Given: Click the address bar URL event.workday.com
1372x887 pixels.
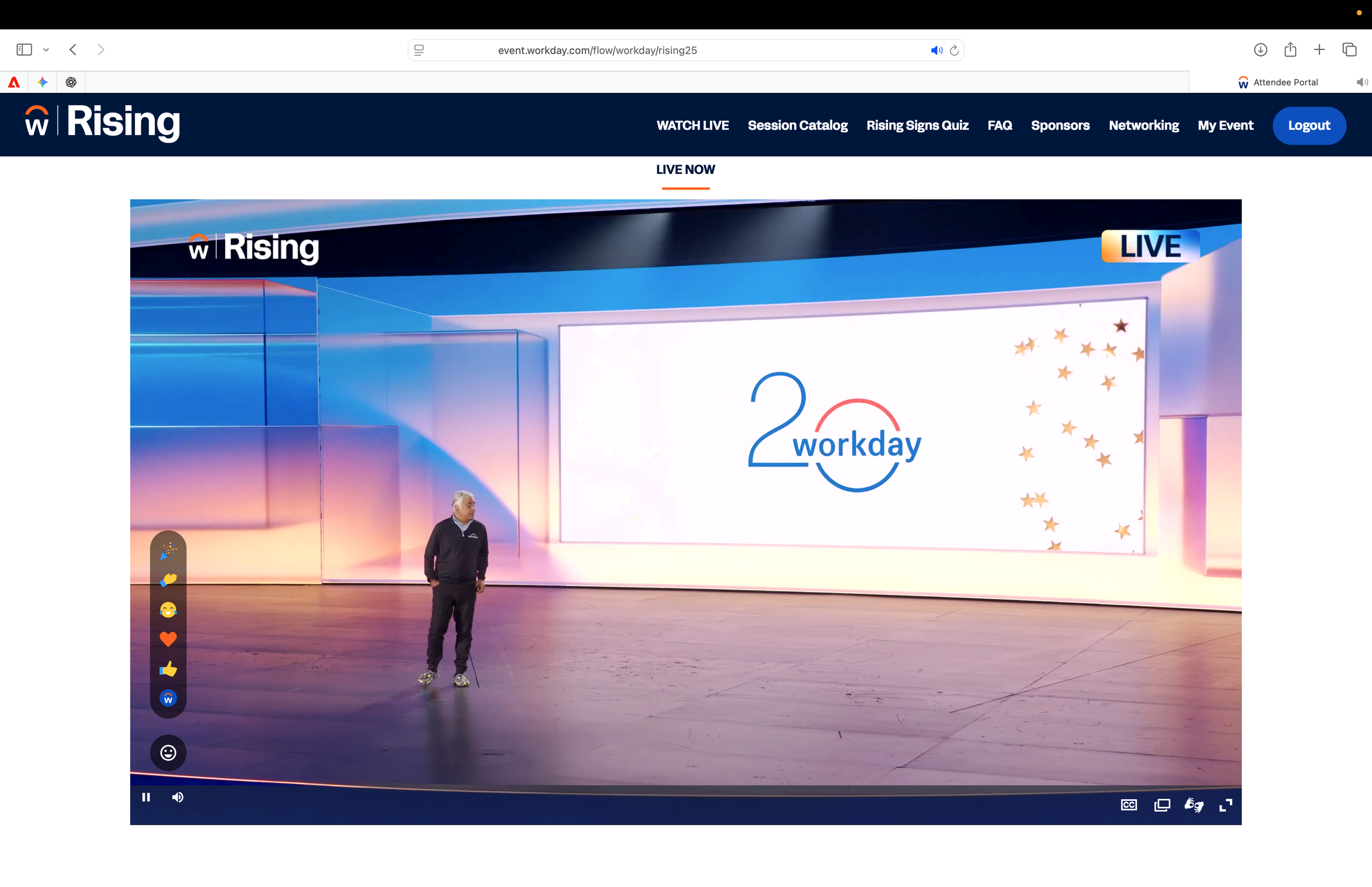Looking at the screenshot, I should [x=597, y=50].
